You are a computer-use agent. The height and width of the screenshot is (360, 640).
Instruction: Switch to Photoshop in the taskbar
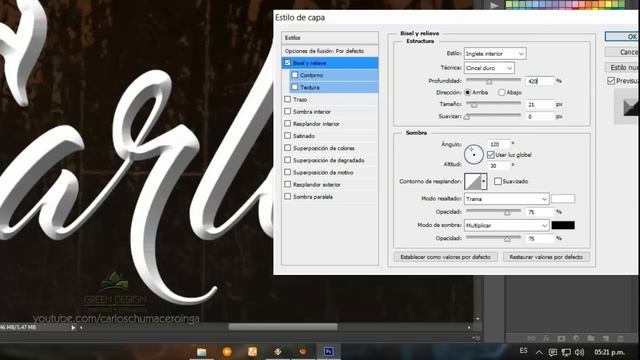point(329,351)
